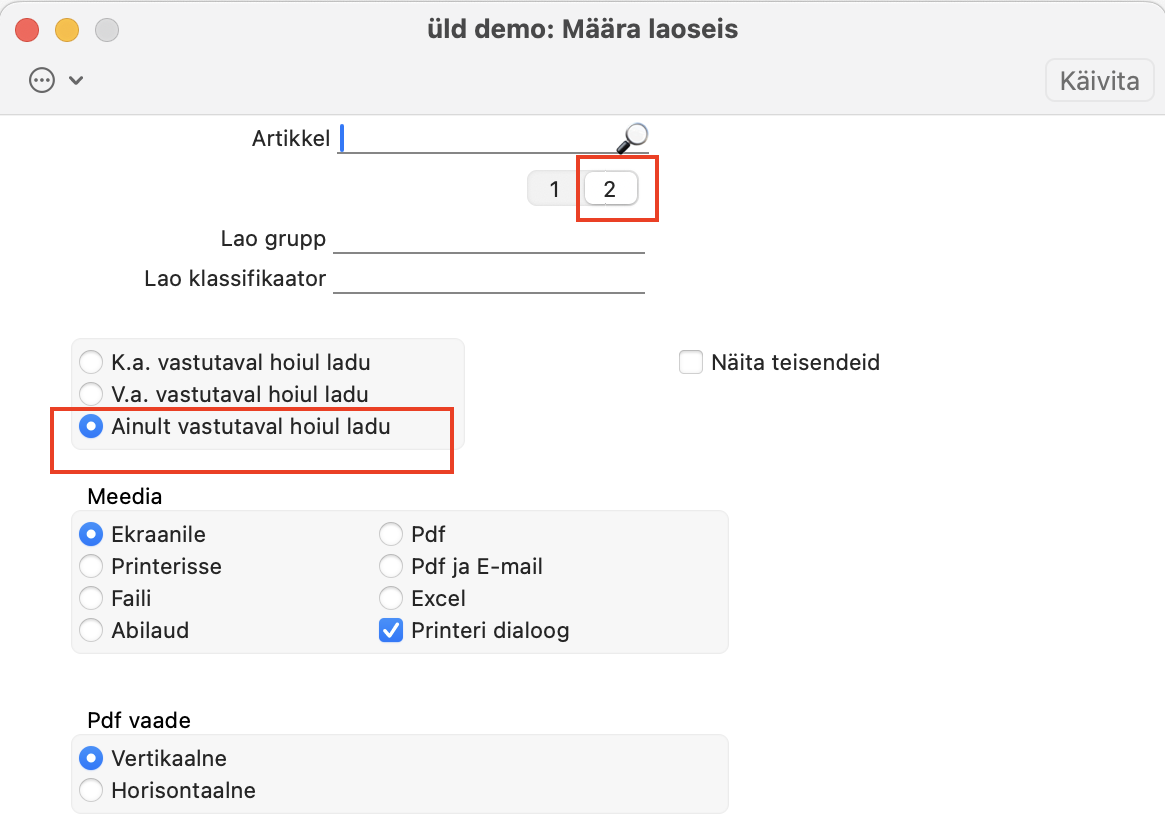The image size is (1165, 838).
Task: Switch to tab 2
Action: tap(610, 189)
